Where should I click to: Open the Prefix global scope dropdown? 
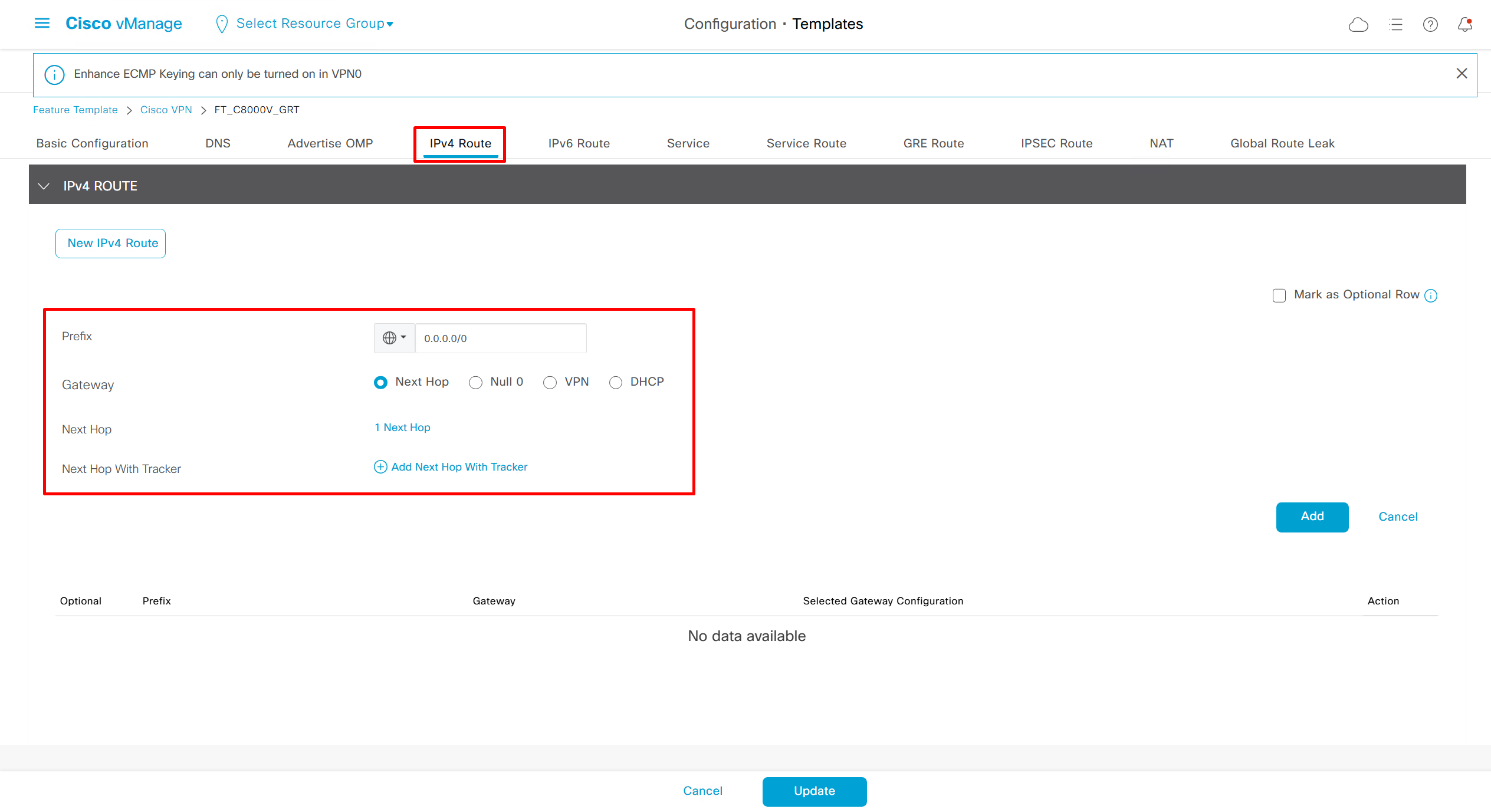pos(394,338)
